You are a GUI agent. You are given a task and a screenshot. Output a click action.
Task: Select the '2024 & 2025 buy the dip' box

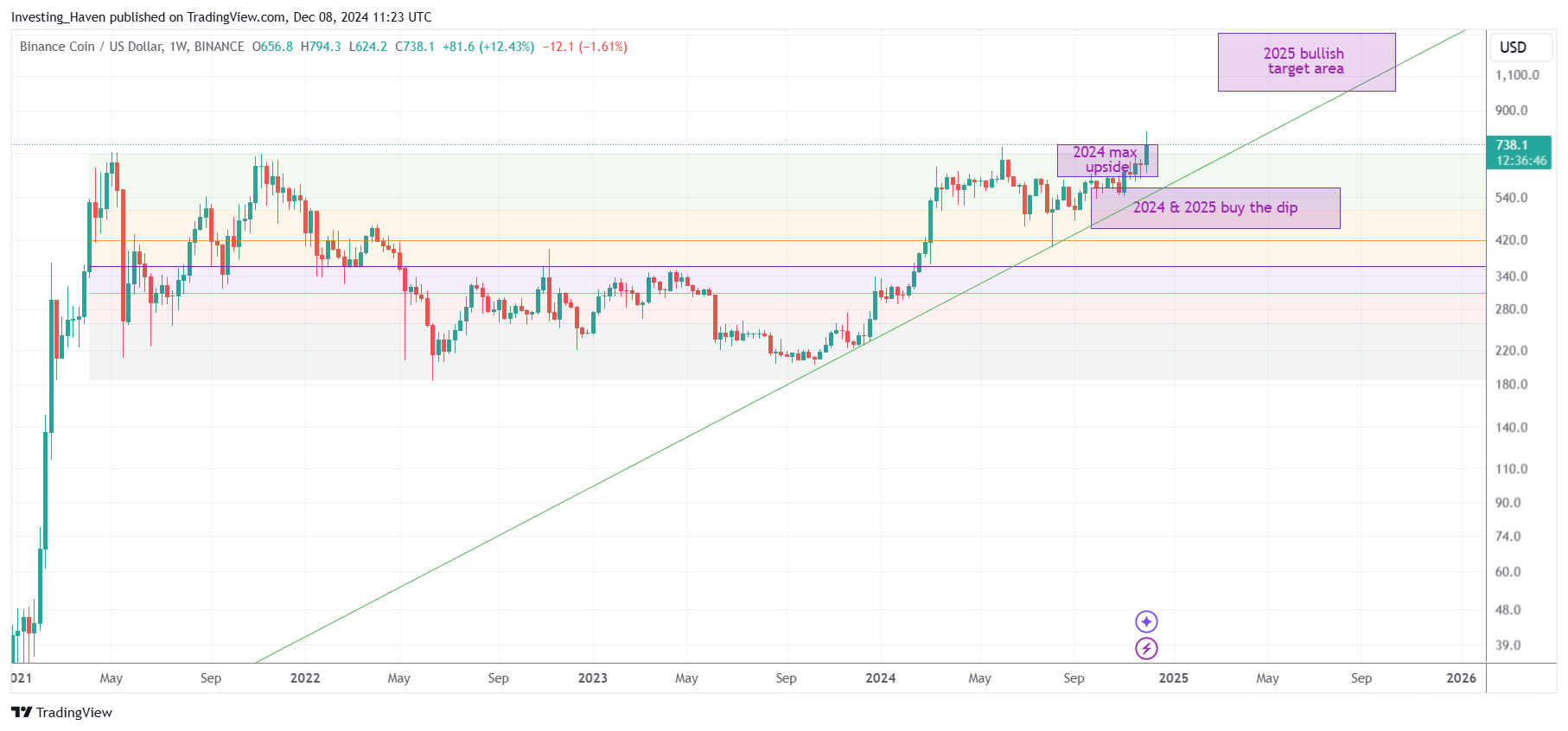1215,208
